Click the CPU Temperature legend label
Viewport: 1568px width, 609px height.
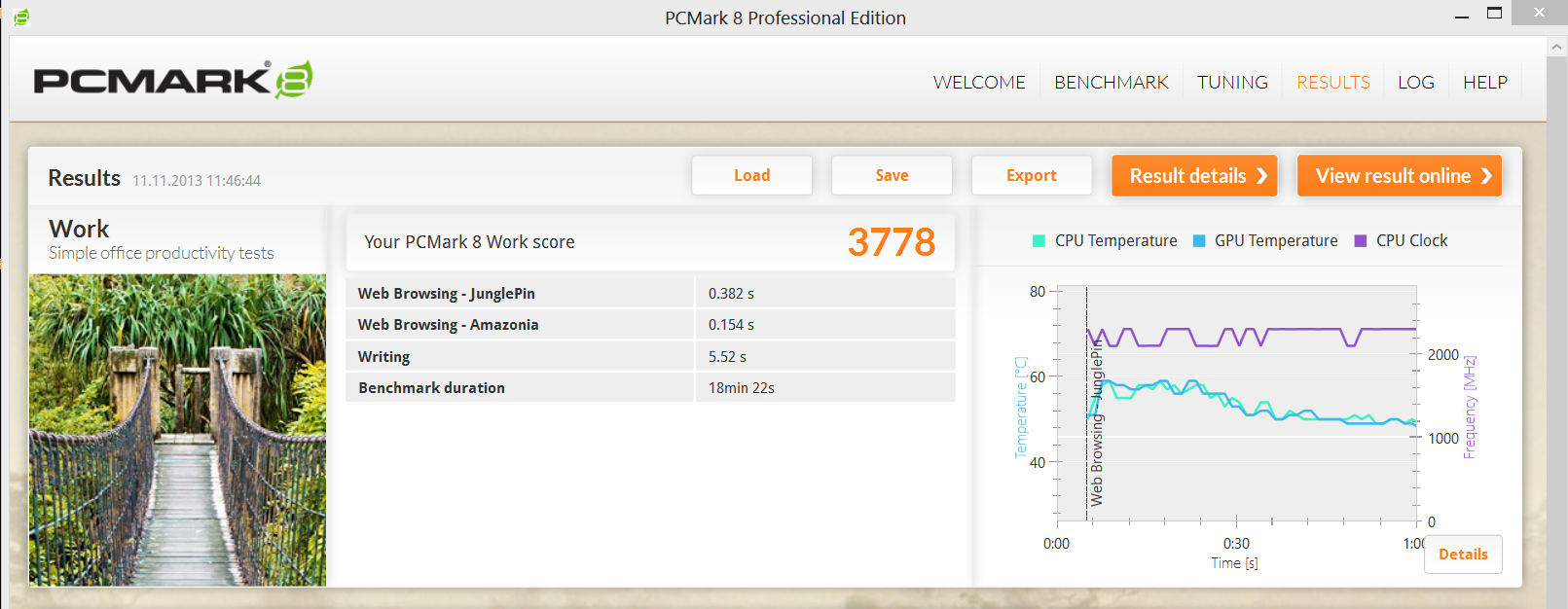[x=1115, y=240]
